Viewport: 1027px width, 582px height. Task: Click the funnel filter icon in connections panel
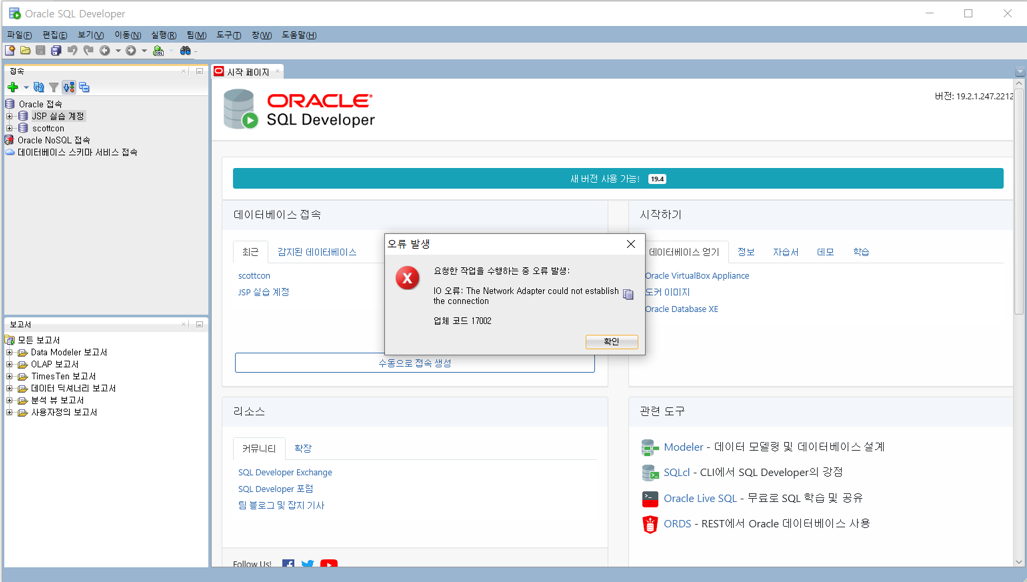54,87
